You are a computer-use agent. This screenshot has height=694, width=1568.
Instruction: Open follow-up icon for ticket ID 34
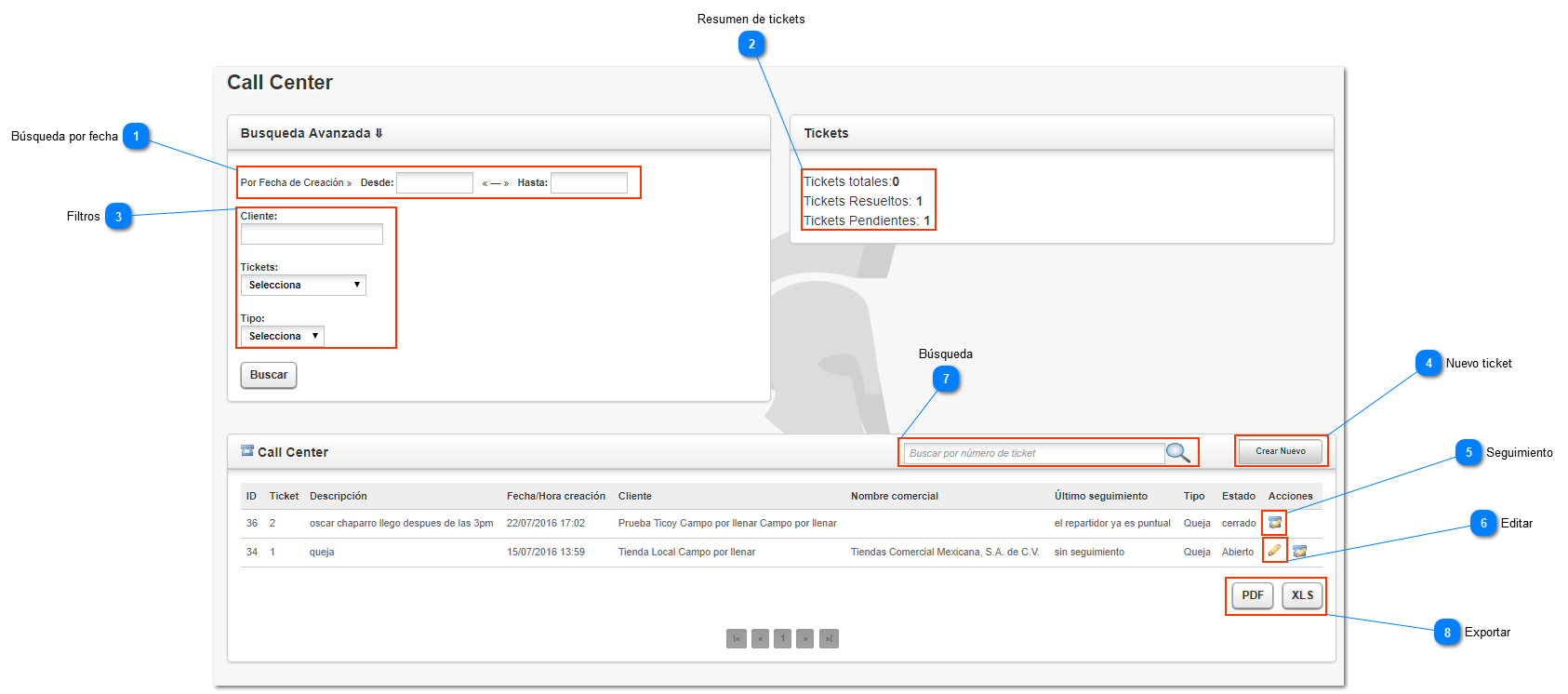coord(1300,552)
